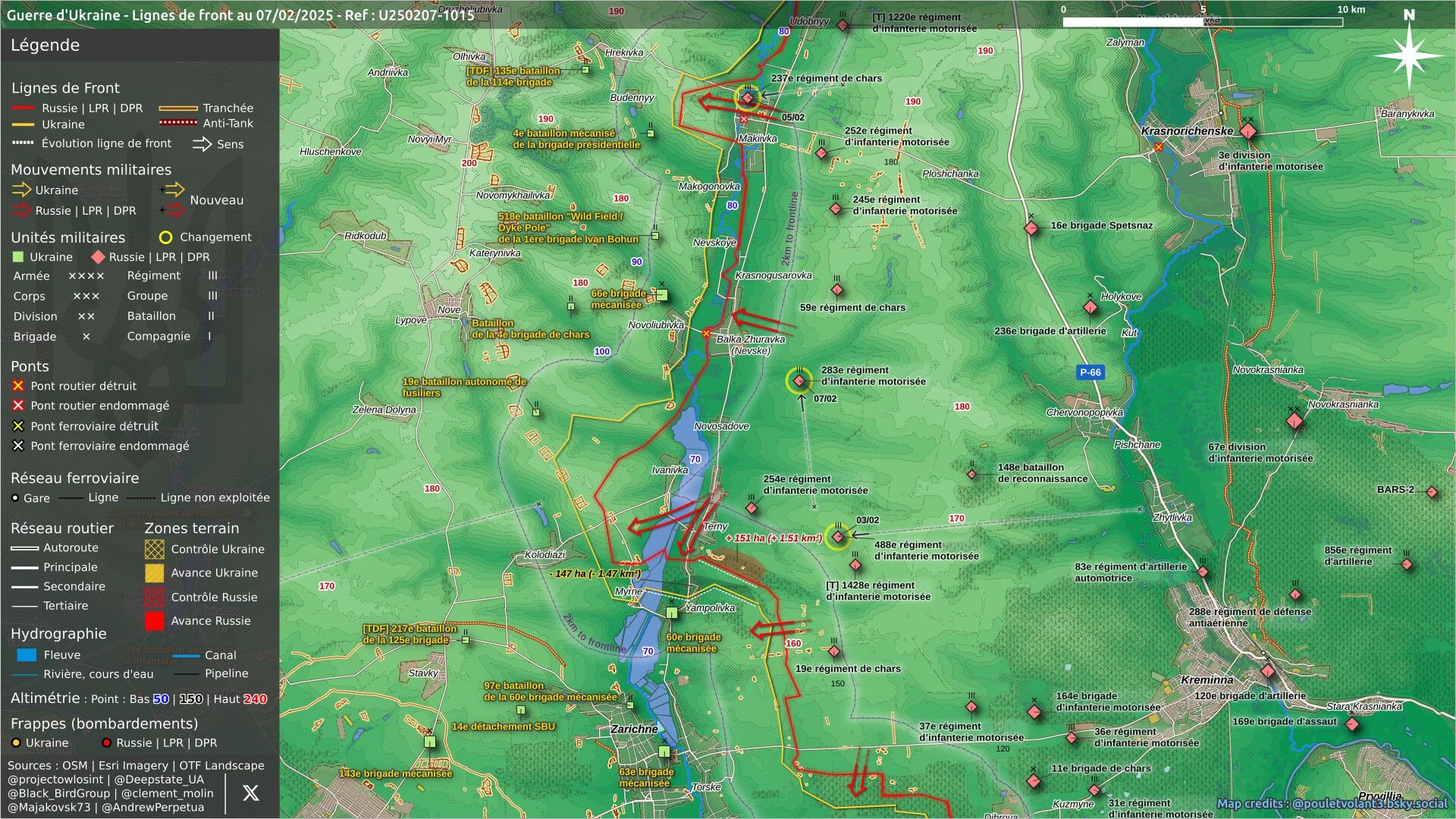Click the P-66 road shield
Viewport: 1456px width, 819px height.
click(x=1090, y=372)
